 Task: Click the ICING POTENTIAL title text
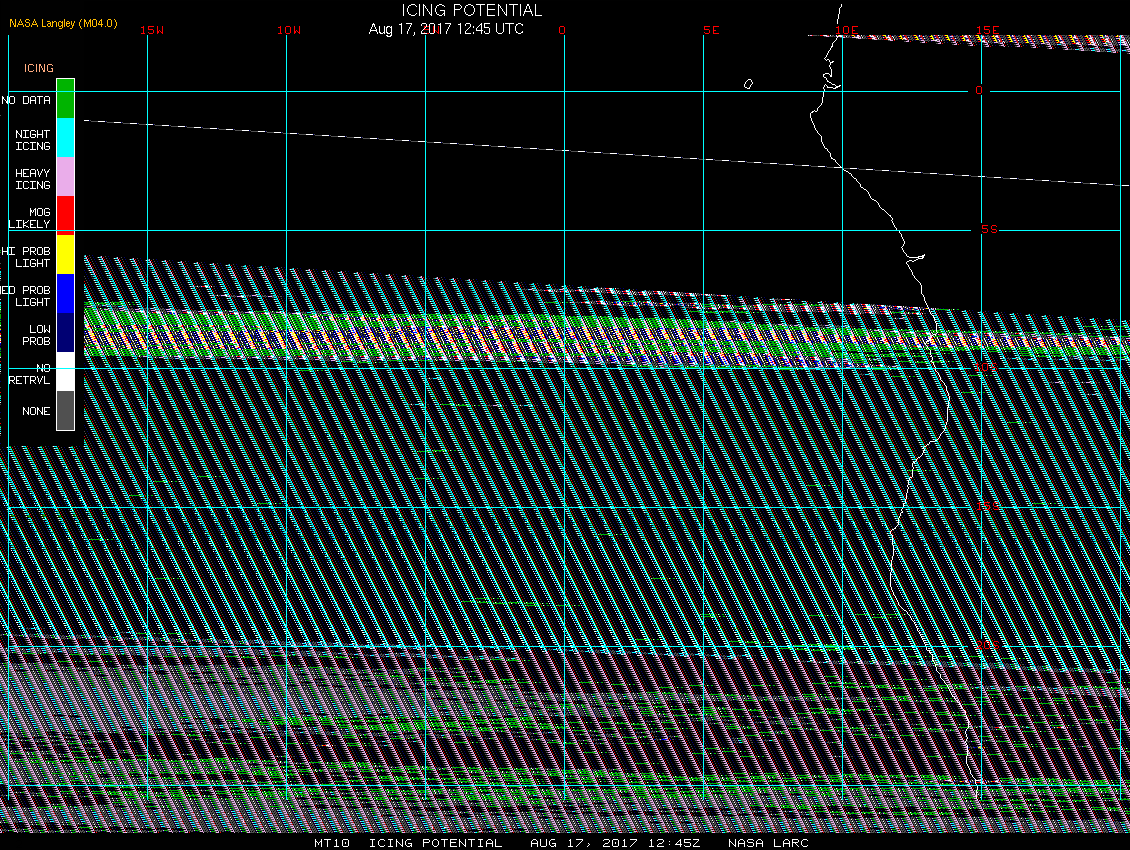[471, 10]
